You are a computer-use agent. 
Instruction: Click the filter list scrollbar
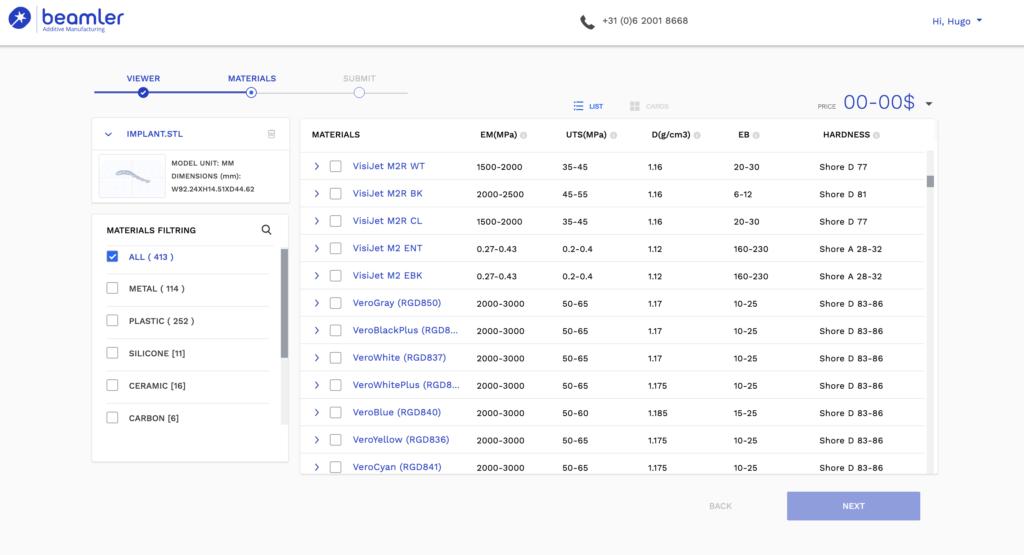[x=284, y=303]
